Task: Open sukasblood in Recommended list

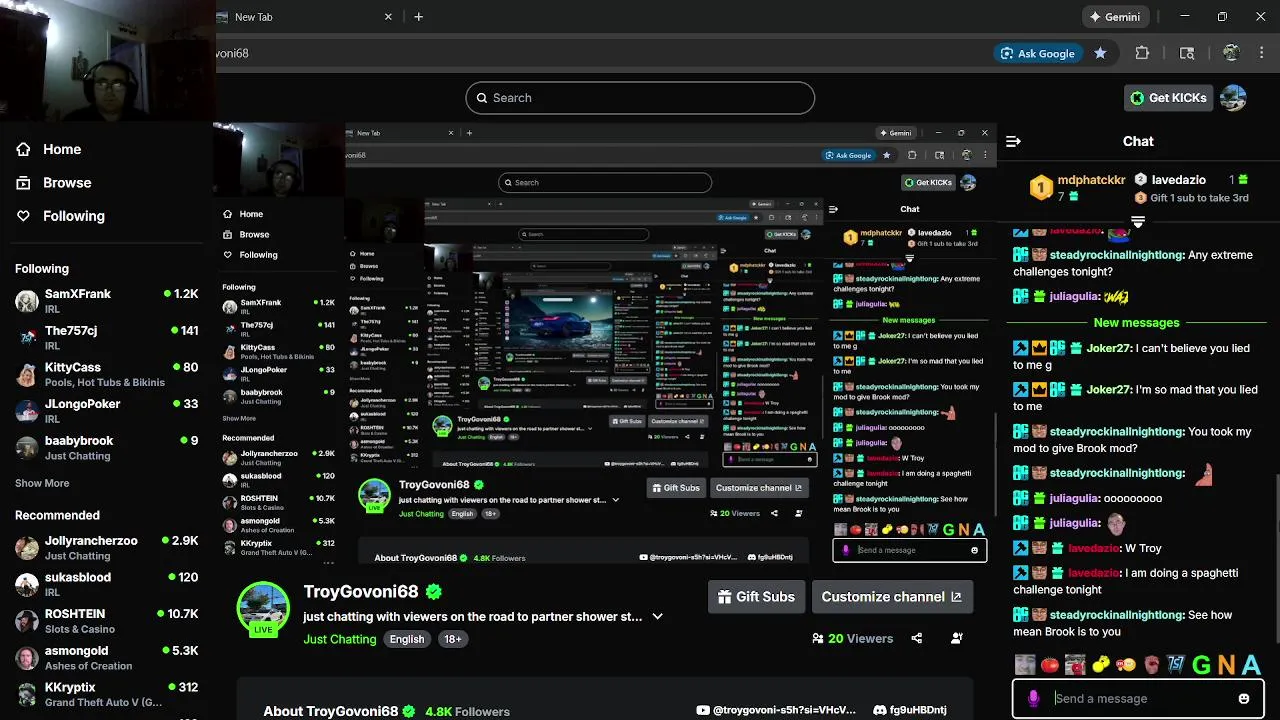Action: [107, 584]
